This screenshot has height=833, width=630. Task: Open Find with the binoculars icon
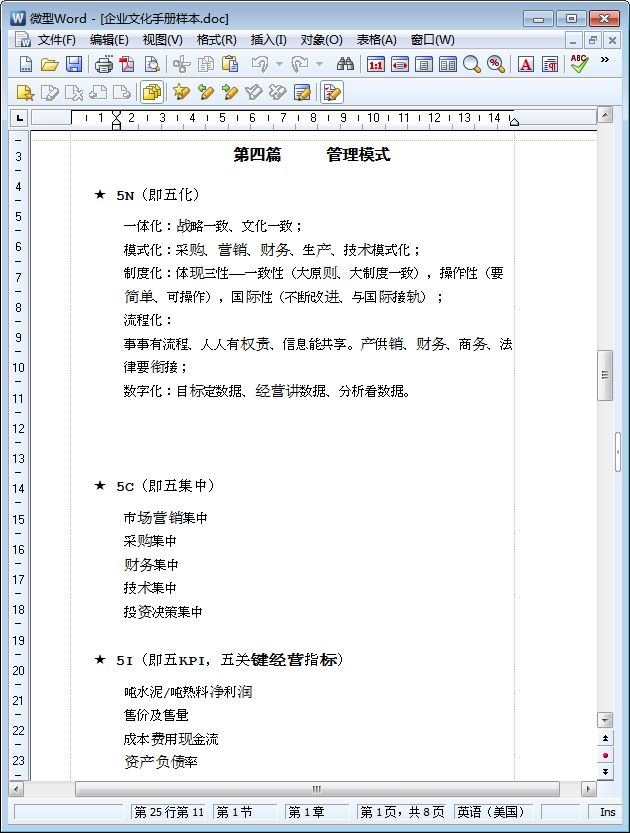pos(345,65)
